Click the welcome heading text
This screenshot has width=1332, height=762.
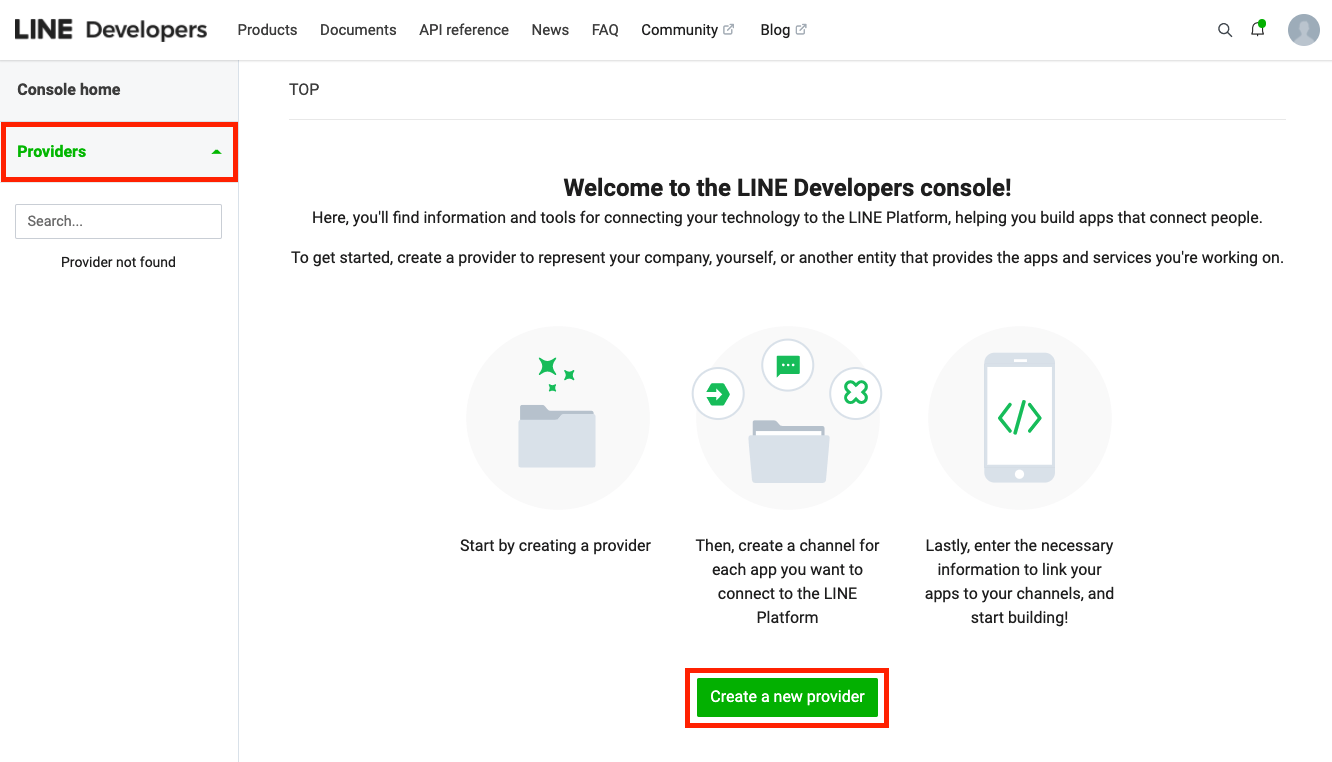click(x=787, y=187)
